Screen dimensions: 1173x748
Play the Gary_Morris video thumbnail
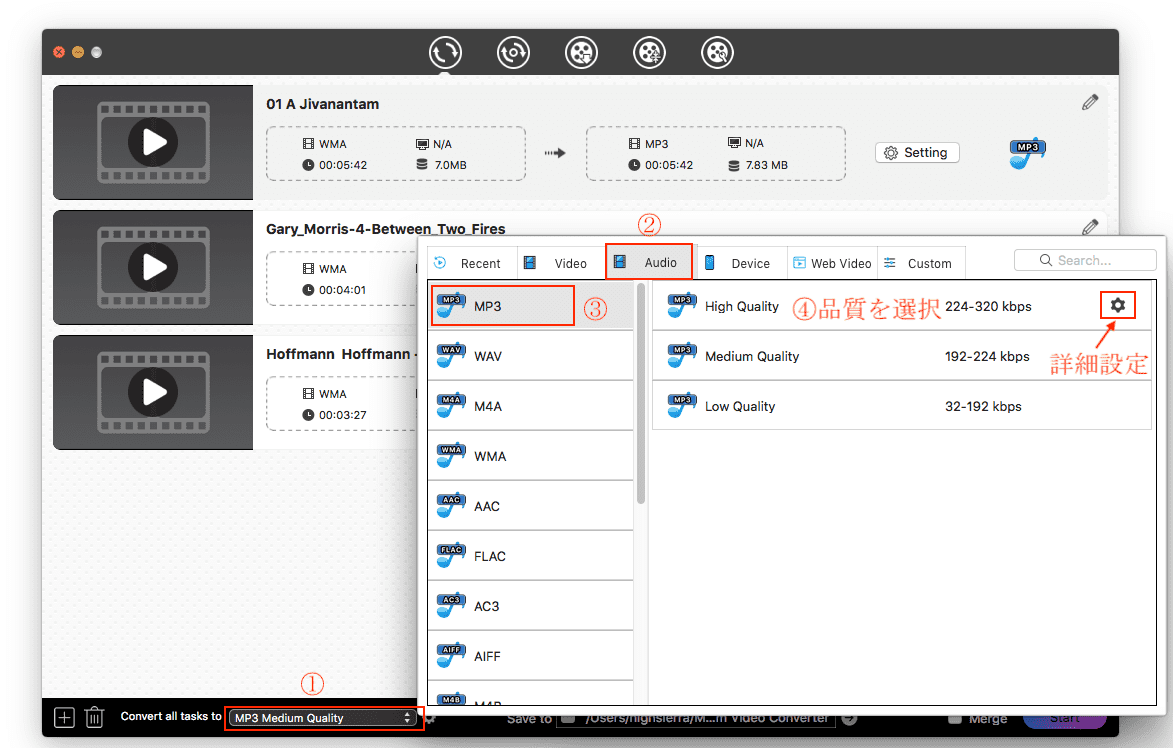point(153,267)
